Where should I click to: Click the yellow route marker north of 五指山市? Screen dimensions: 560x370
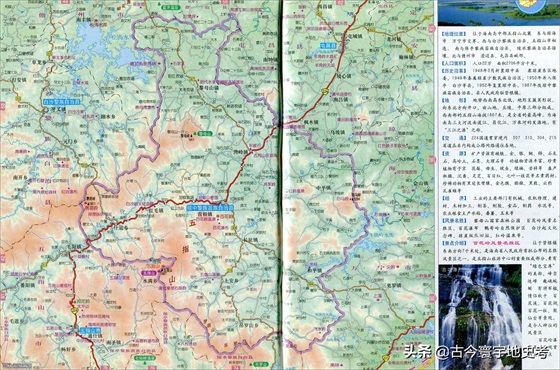[x=74, y=311]
